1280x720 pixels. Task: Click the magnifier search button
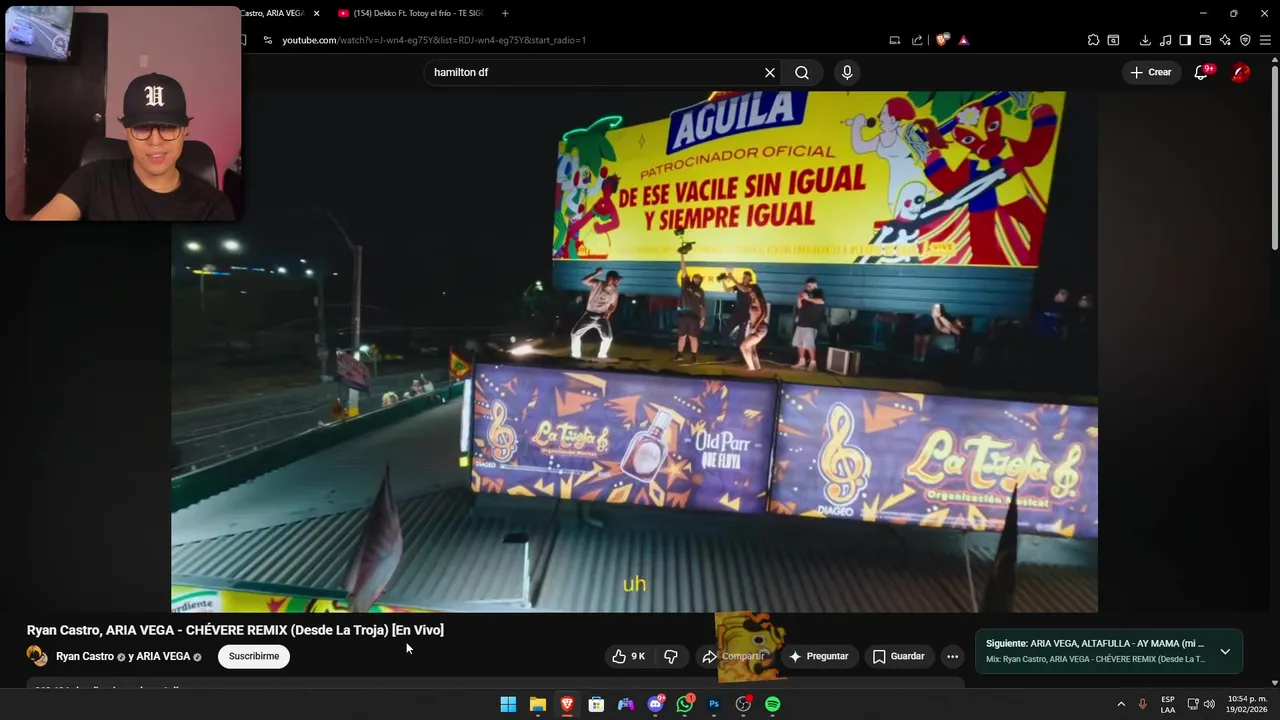(x=802, y=73)
